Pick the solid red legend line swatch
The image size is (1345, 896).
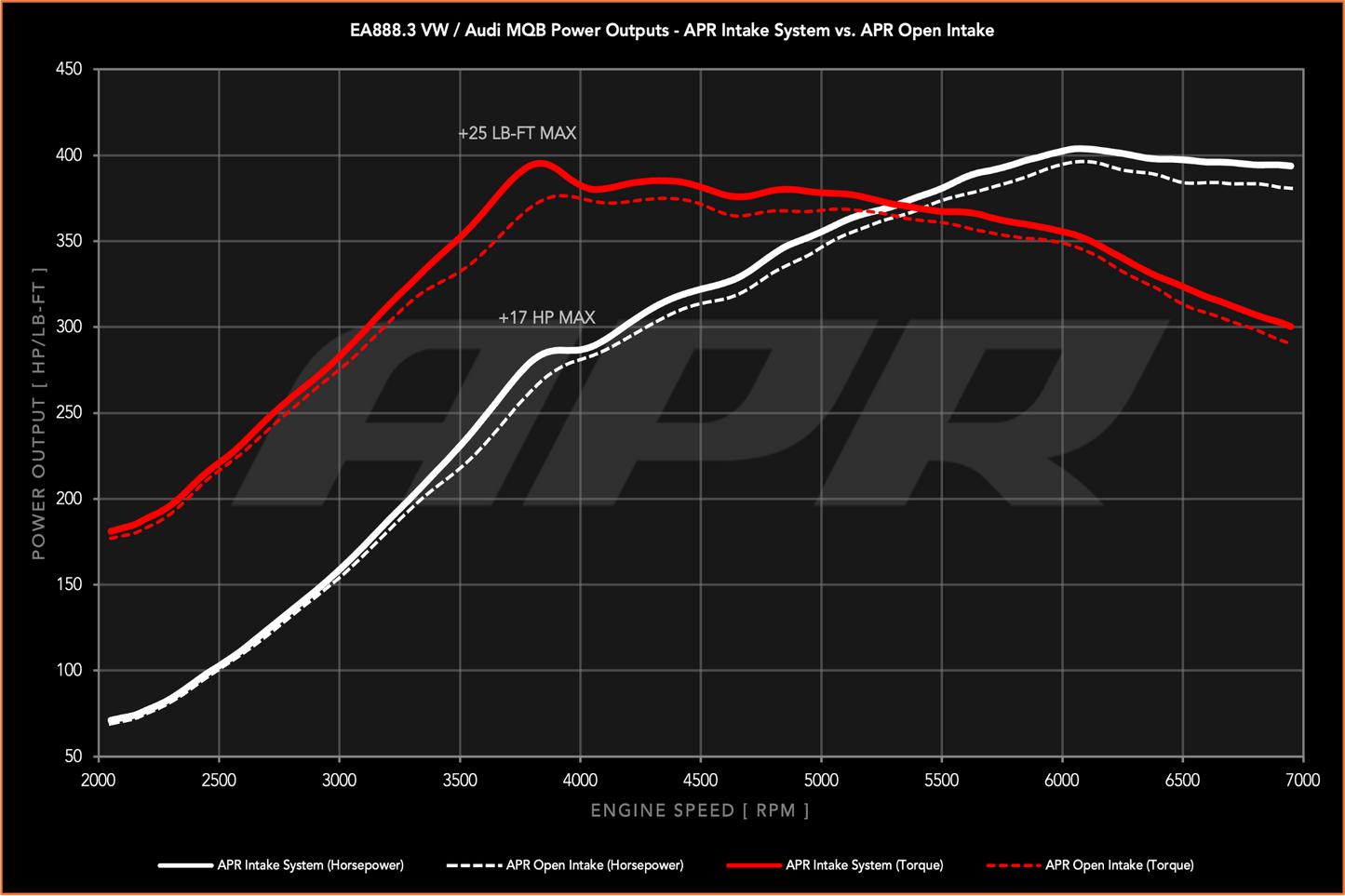point(754,865)
